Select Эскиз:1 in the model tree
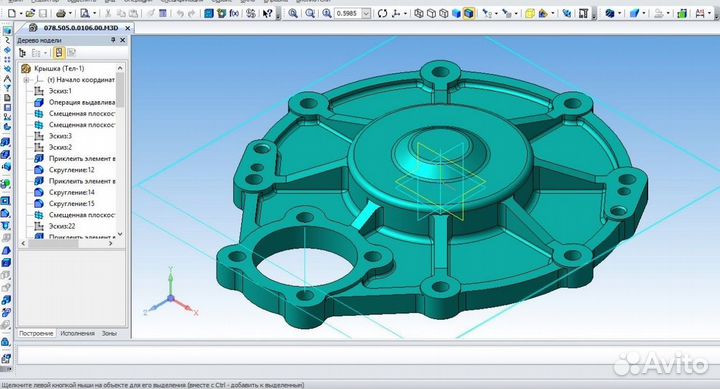 (60, 91)
